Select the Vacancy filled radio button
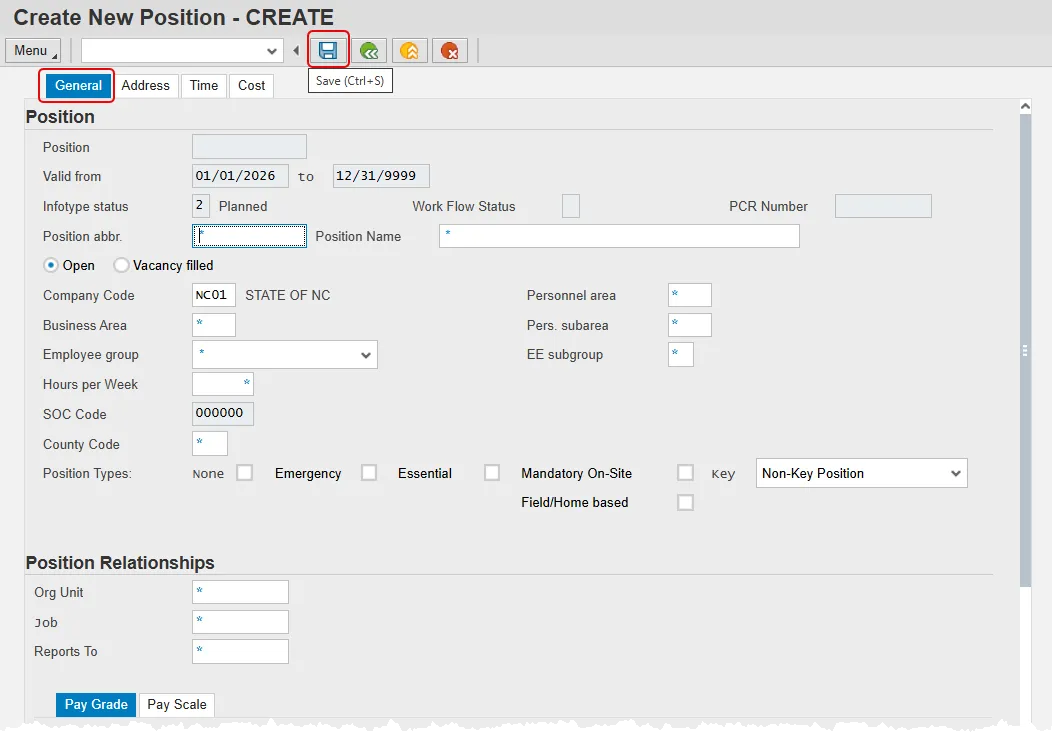 122,265
